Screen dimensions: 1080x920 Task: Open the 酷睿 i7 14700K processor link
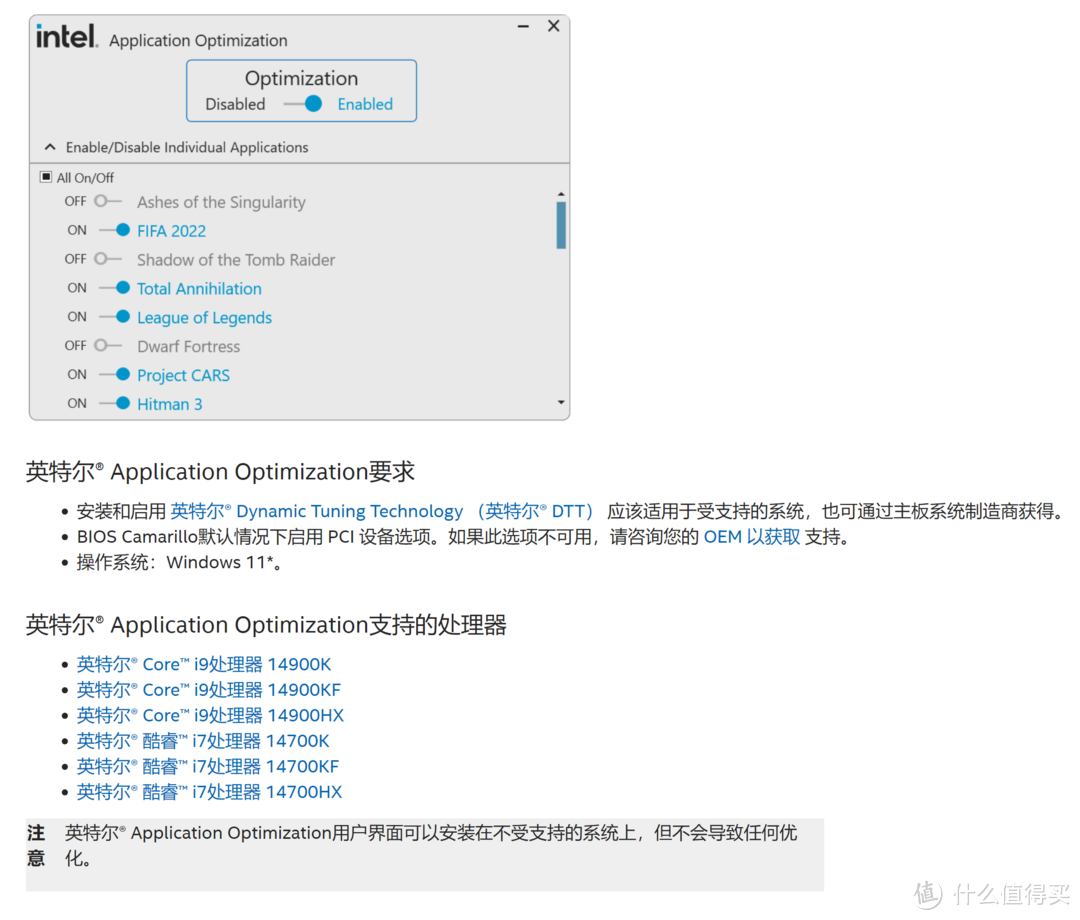(x=203, y=741)
